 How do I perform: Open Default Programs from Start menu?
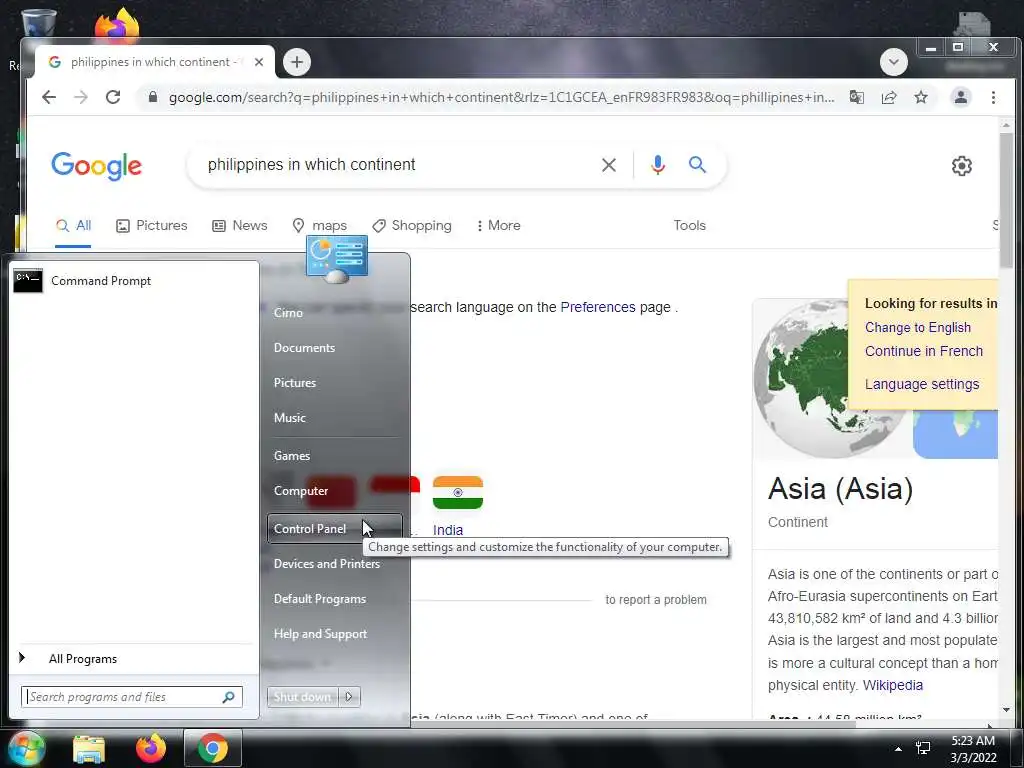[x=335, y=599]
